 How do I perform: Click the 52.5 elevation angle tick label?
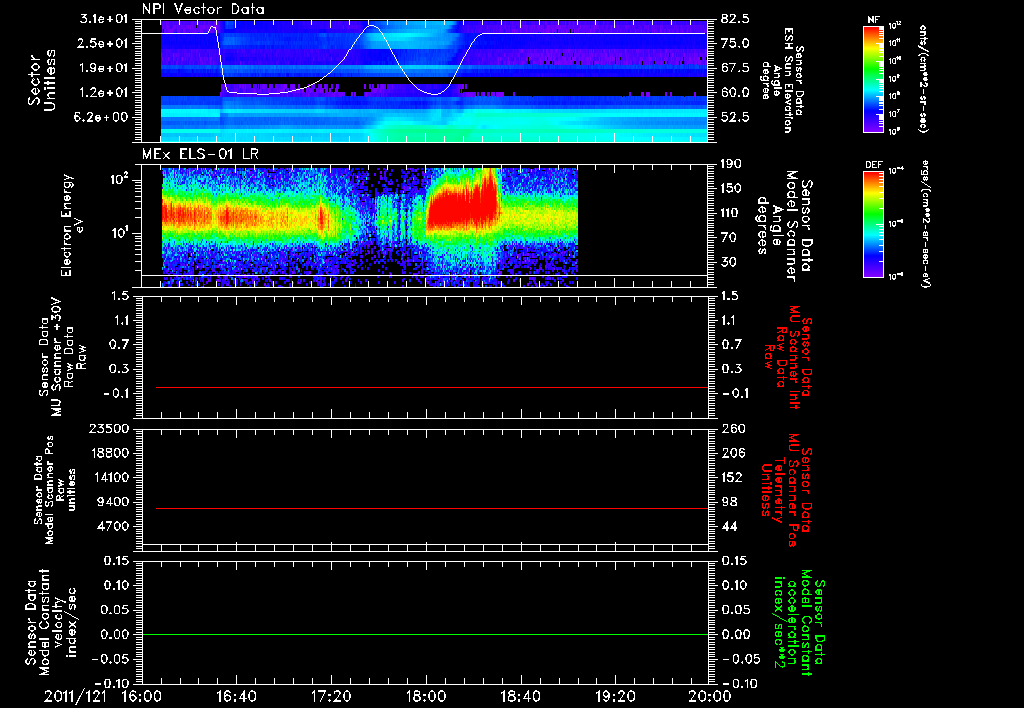(x=735, y=118)
